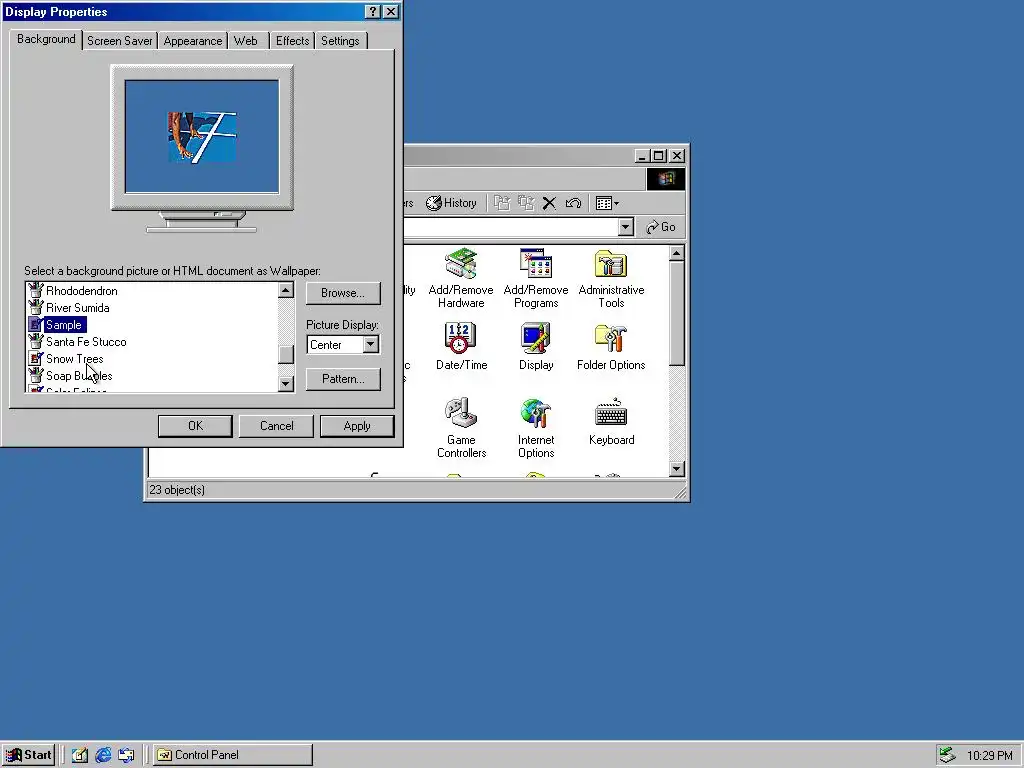Click Control Panel scroll down arrow
This screenshot has height=768, width=1024.
pos(677,469)
